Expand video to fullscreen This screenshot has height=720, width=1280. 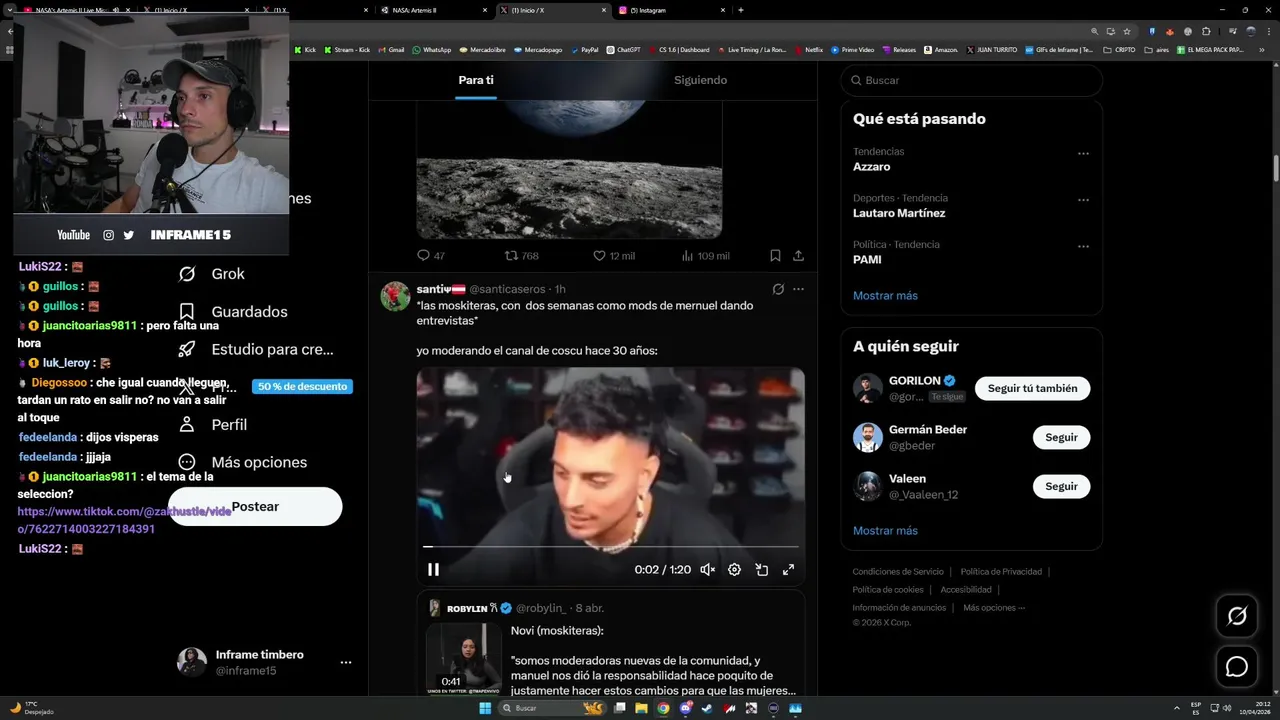(788, 569)
